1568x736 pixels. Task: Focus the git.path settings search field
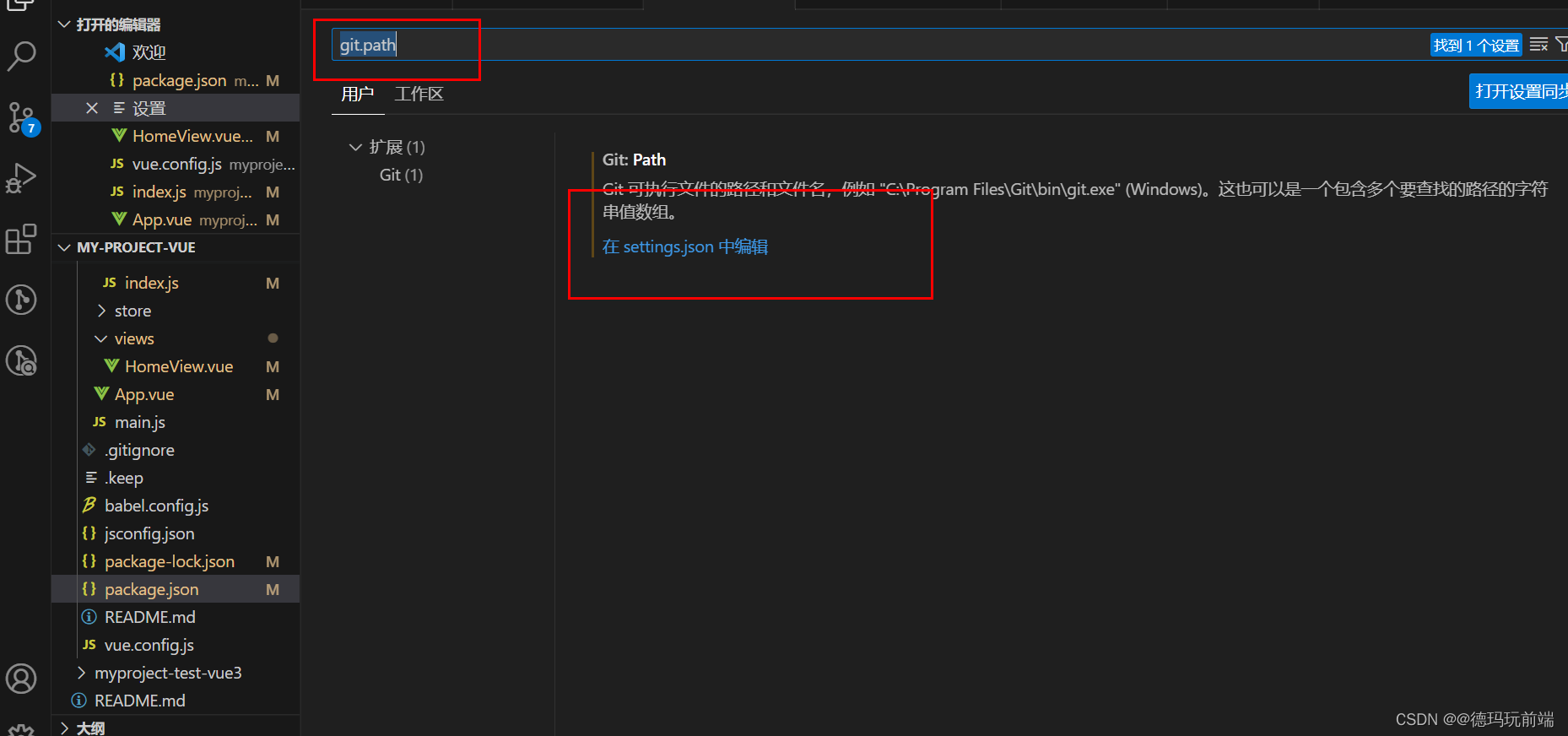878,45
